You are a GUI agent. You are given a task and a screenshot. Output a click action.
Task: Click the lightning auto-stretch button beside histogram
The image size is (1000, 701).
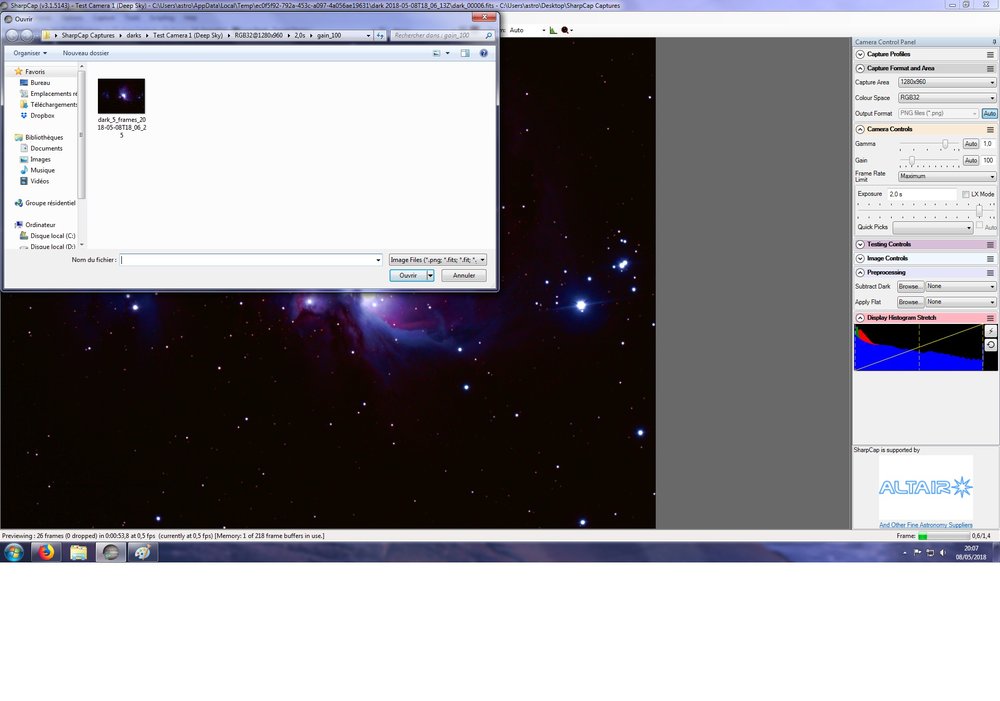coord(990,331)
